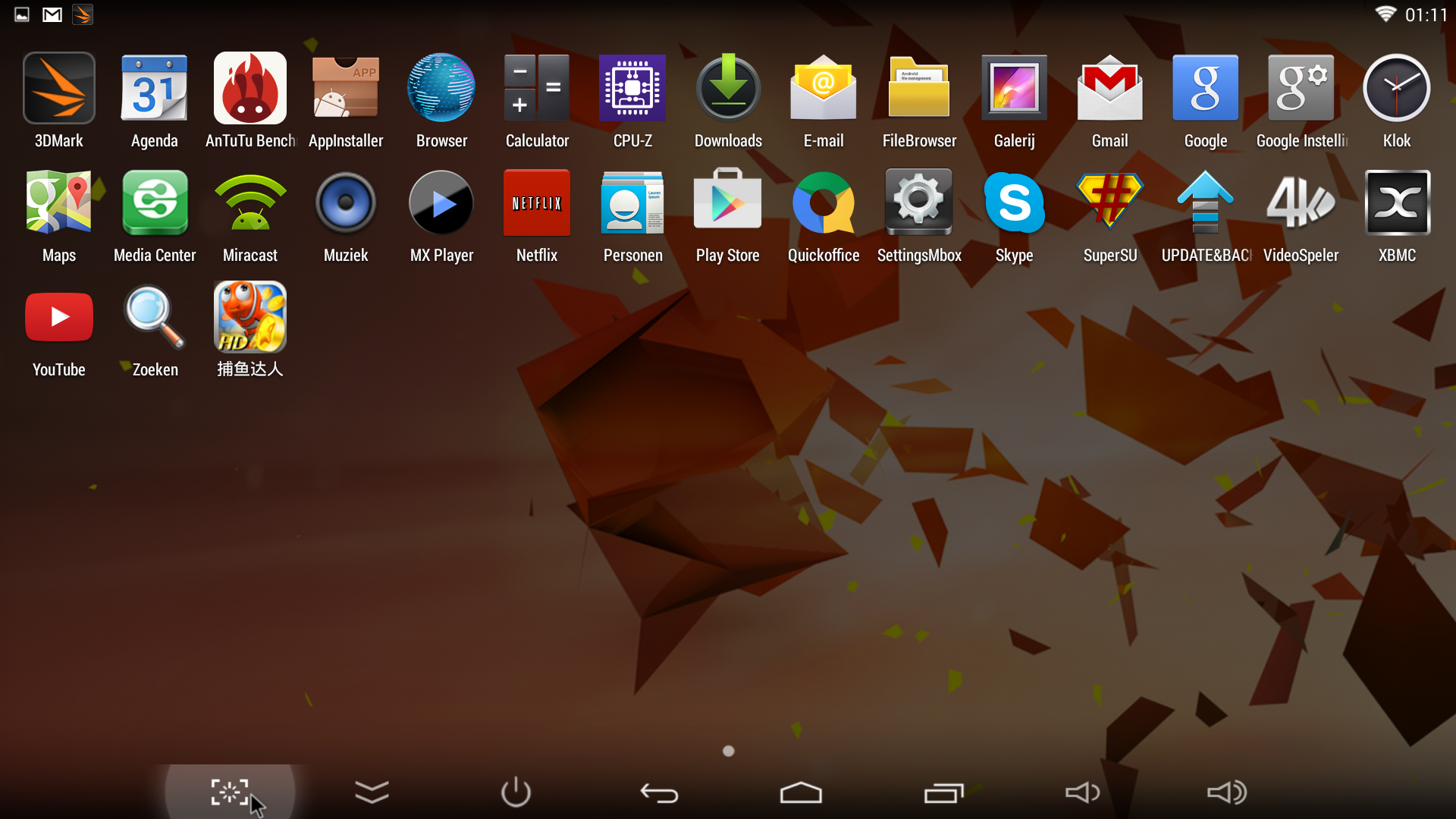The height and width of the screenshot is (819, 1456).
Task: Open the Gmail app icon
Action: click(x=1110, y=88)
